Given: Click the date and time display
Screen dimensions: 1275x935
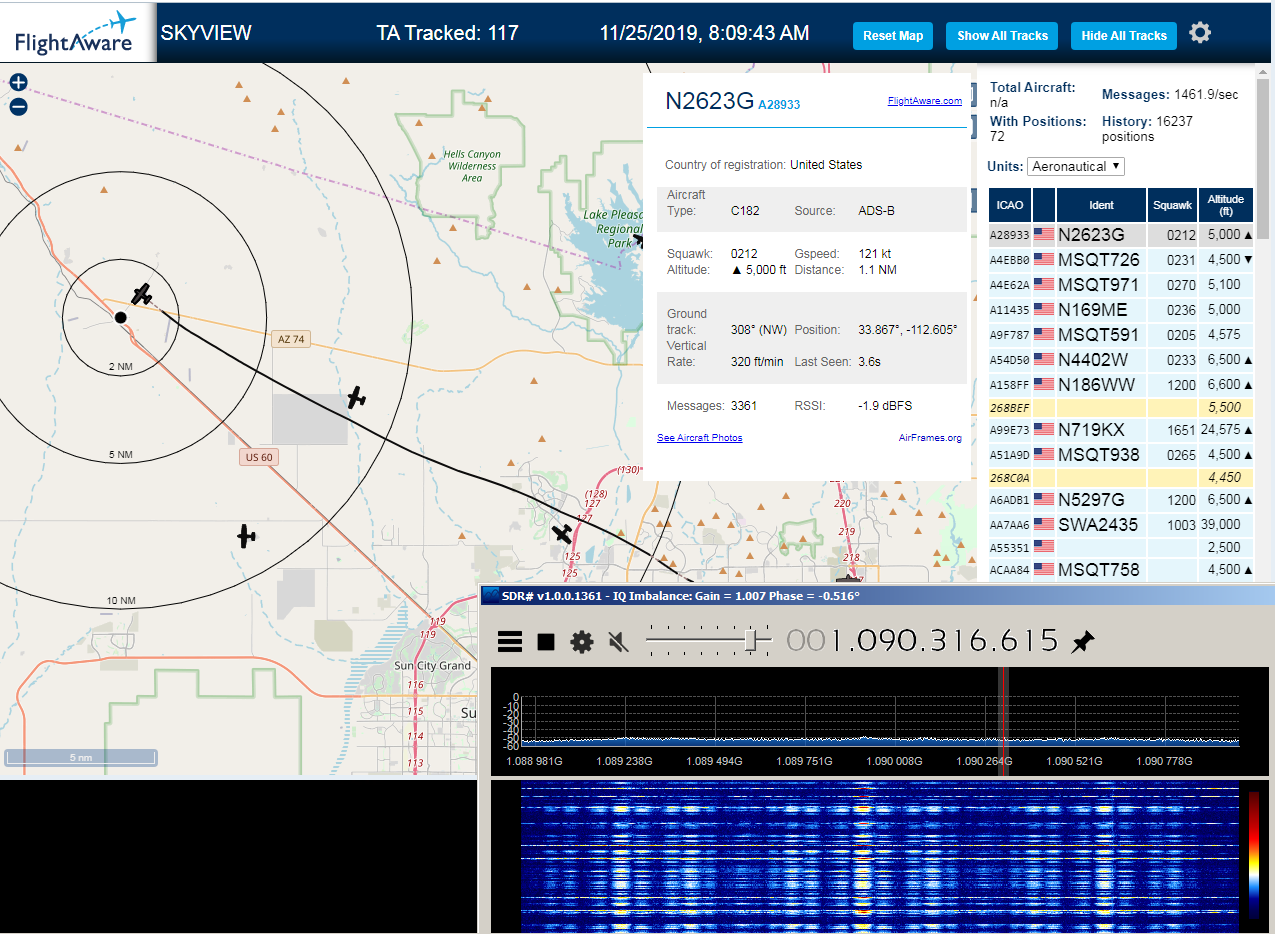Looking at the screenshot, I should [704, 33].
